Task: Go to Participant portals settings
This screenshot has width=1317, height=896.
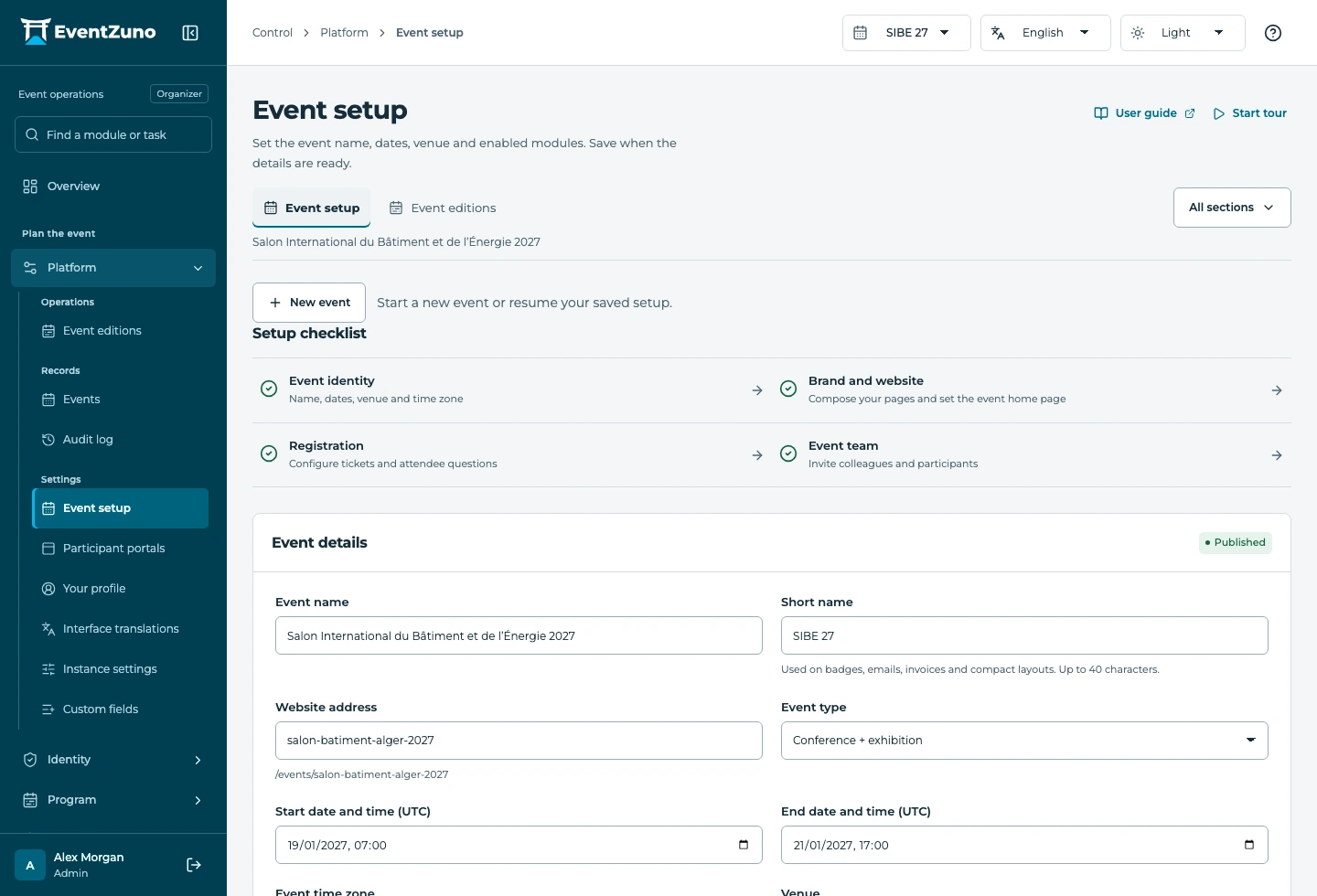Action: pyautogui.click(x=121, y=549)
